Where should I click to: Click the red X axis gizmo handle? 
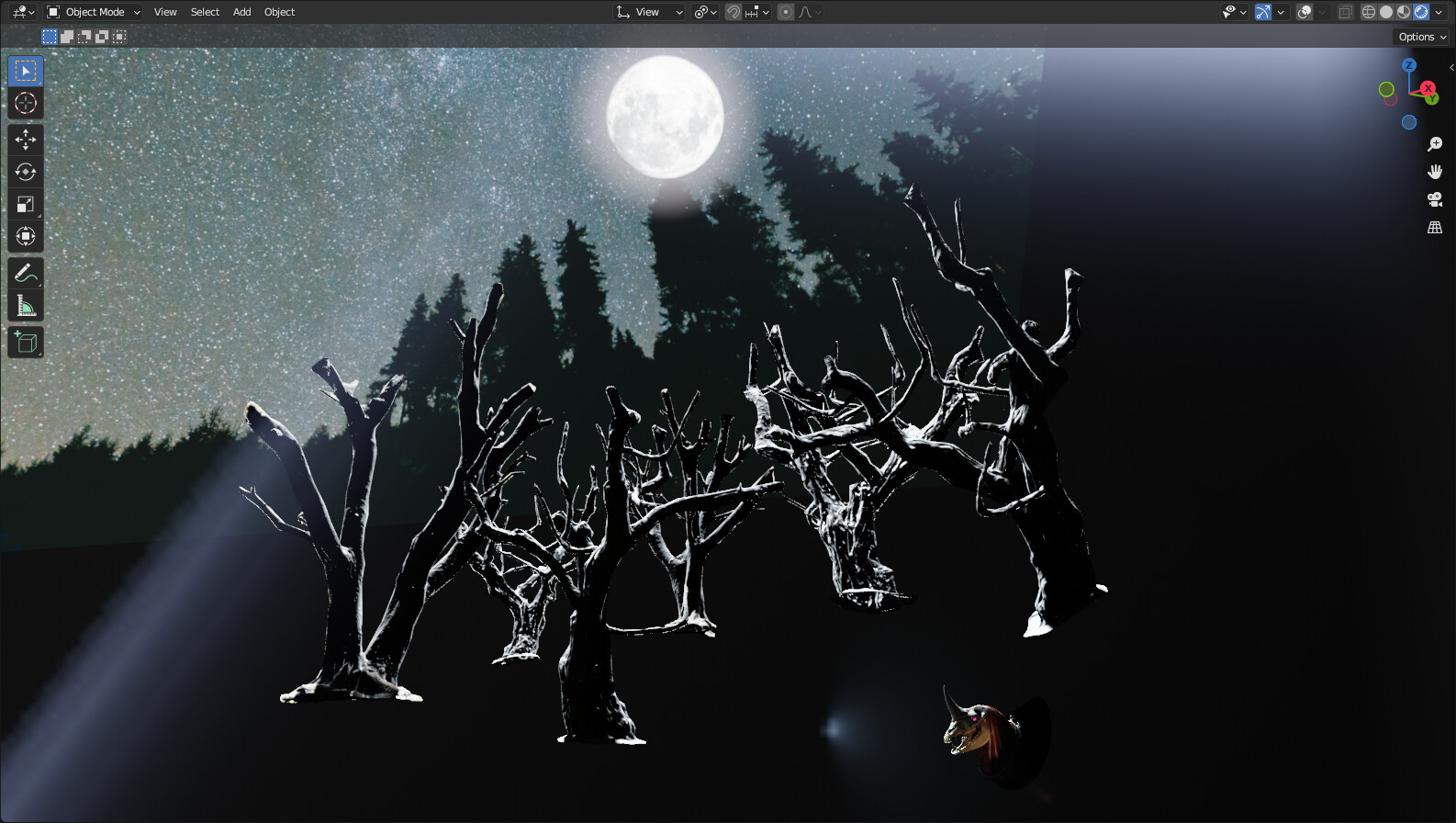point(1428,88)
